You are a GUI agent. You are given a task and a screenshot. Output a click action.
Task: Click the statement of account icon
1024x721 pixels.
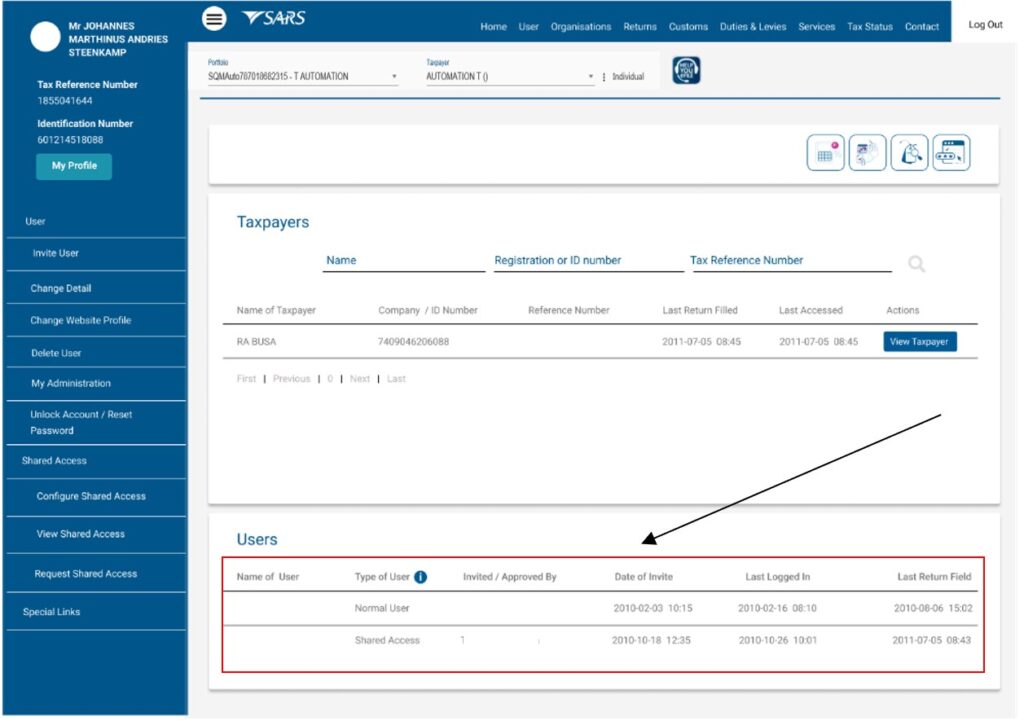pos(867,152)
